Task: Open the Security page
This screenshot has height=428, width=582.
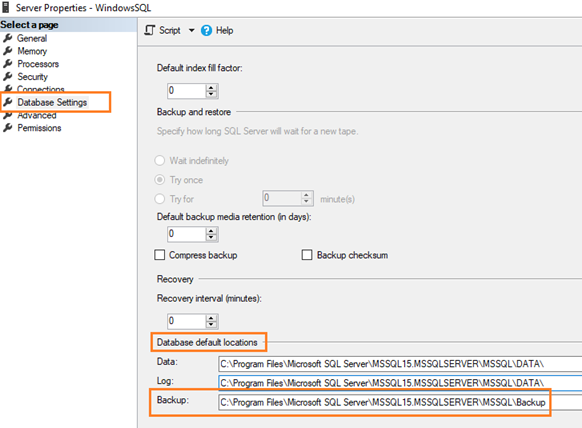Action: click(32, 77)
